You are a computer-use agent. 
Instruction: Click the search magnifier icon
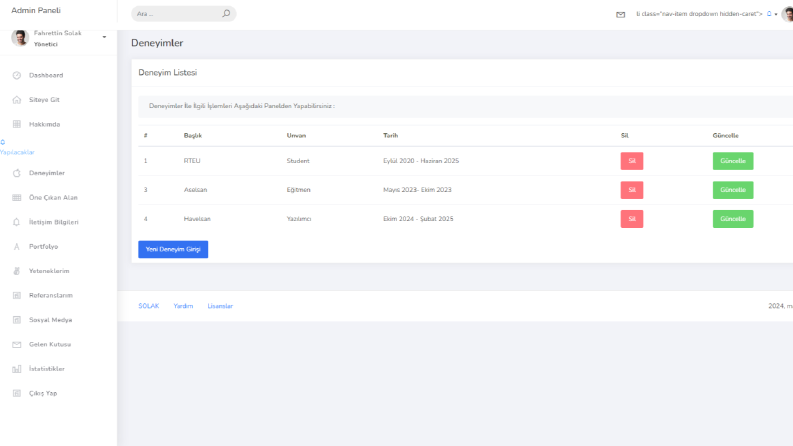[x=226, y=14]
